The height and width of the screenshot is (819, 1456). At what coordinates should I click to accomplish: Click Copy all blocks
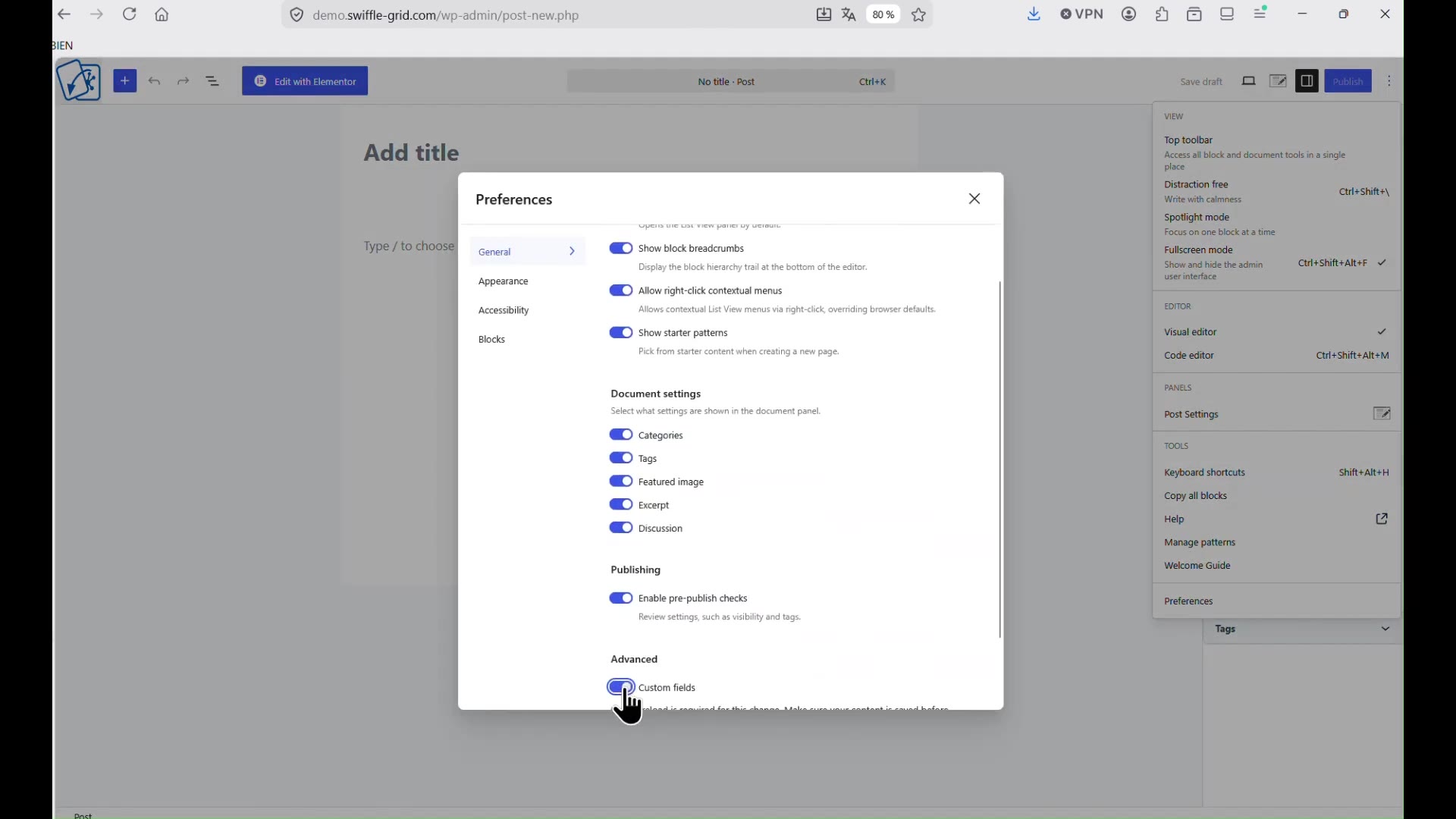[x=1277, y=497]
